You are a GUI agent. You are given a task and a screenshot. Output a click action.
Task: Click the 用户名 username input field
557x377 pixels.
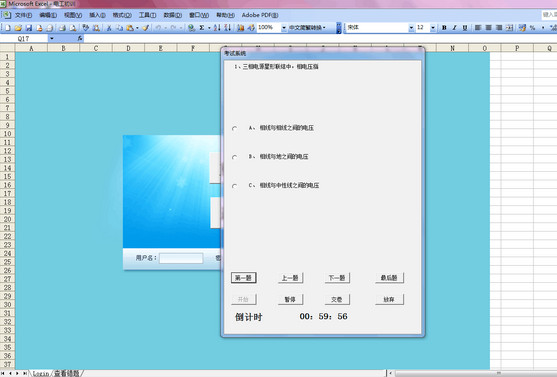(181, 258)
